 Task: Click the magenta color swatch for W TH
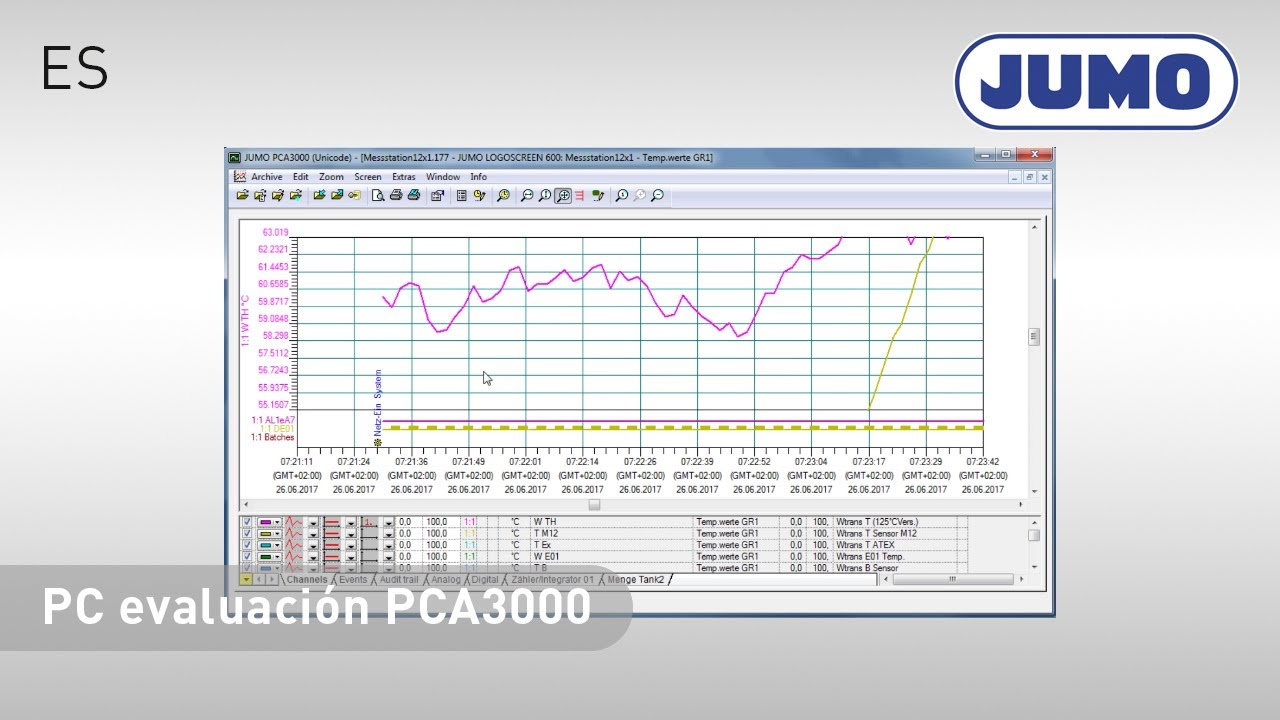pos(265,522)
